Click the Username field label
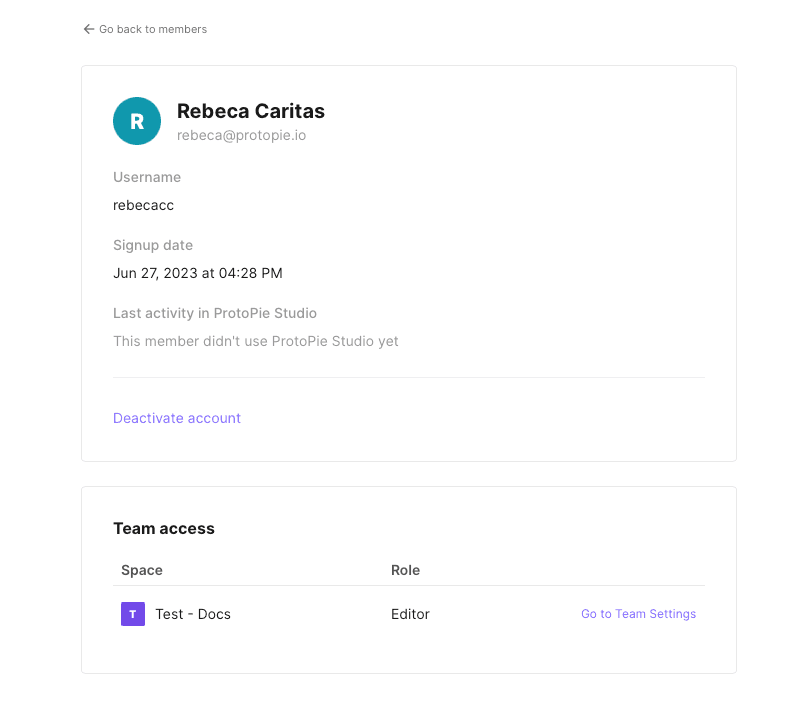The image size is (789, 713). (x=147, y=177)
